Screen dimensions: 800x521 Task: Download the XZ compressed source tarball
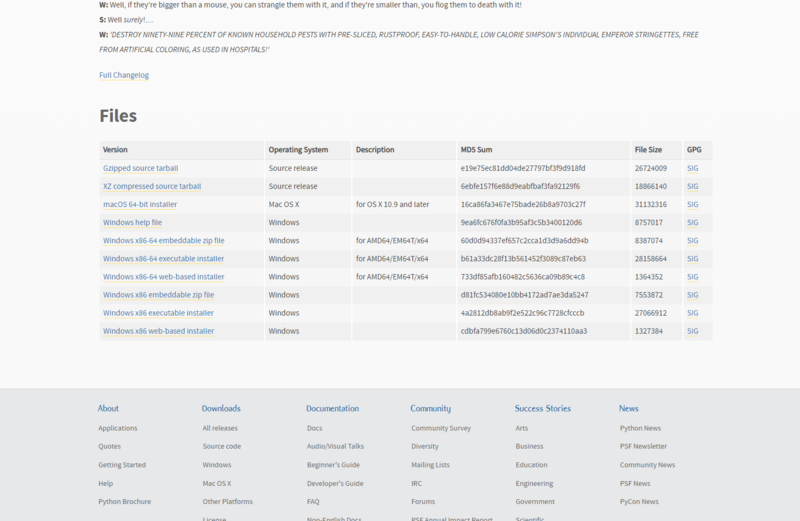click(152, 186)
